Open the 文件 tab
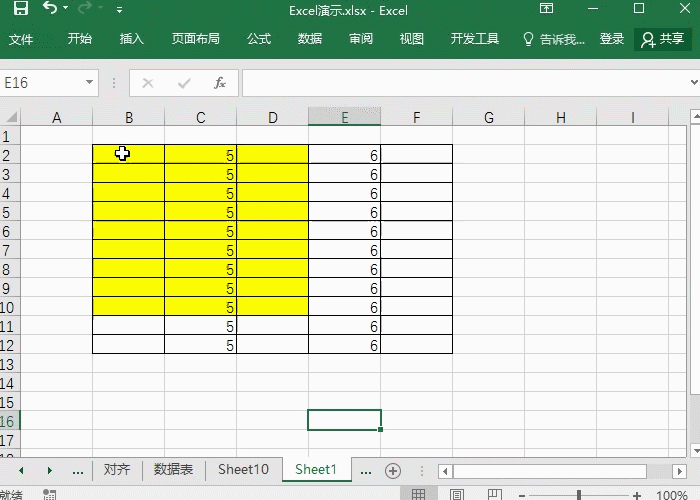This screenshot has width=700, height=500. [x=21, y=39]
